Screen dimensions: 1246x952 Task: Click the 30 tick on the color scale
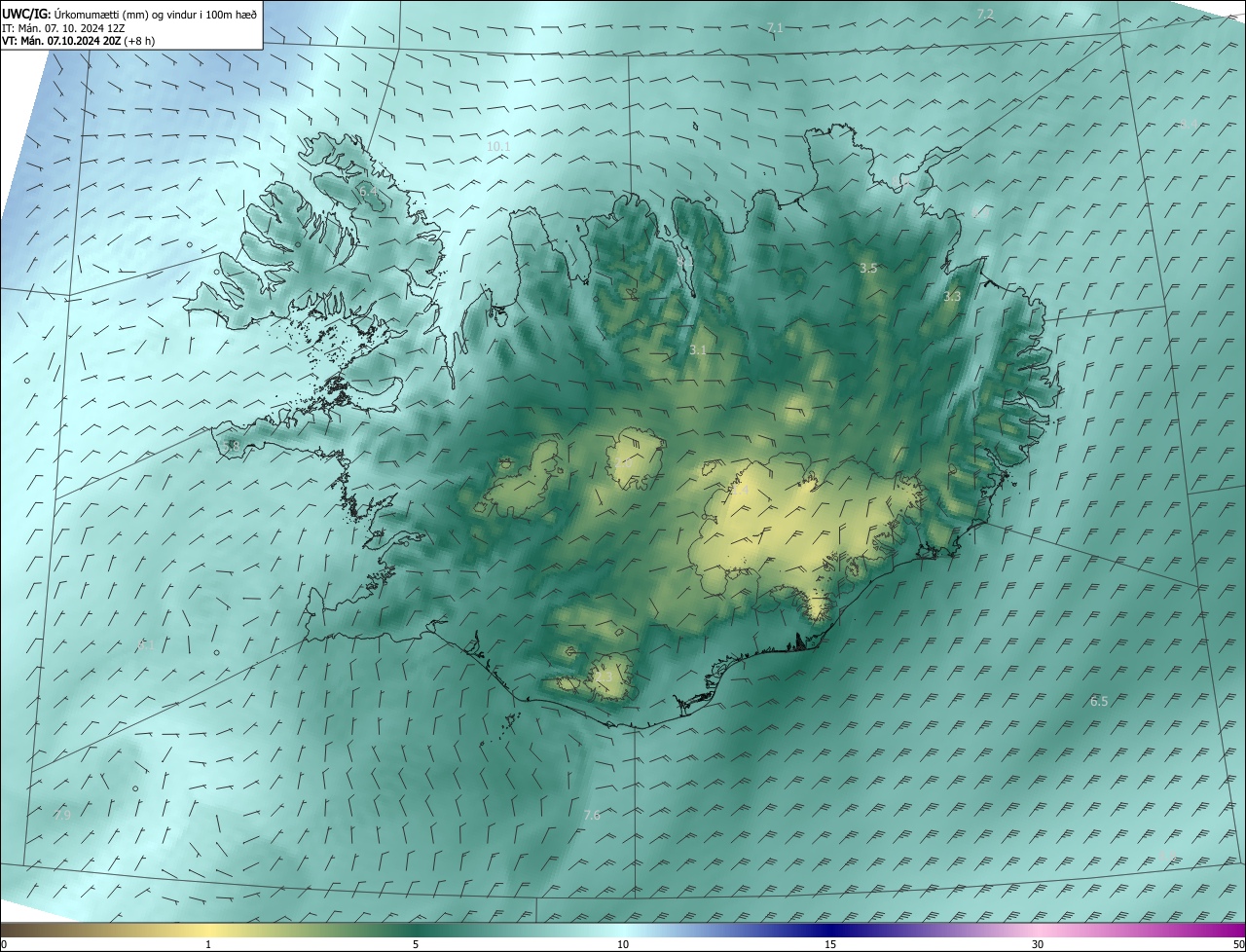[1038, 944]
